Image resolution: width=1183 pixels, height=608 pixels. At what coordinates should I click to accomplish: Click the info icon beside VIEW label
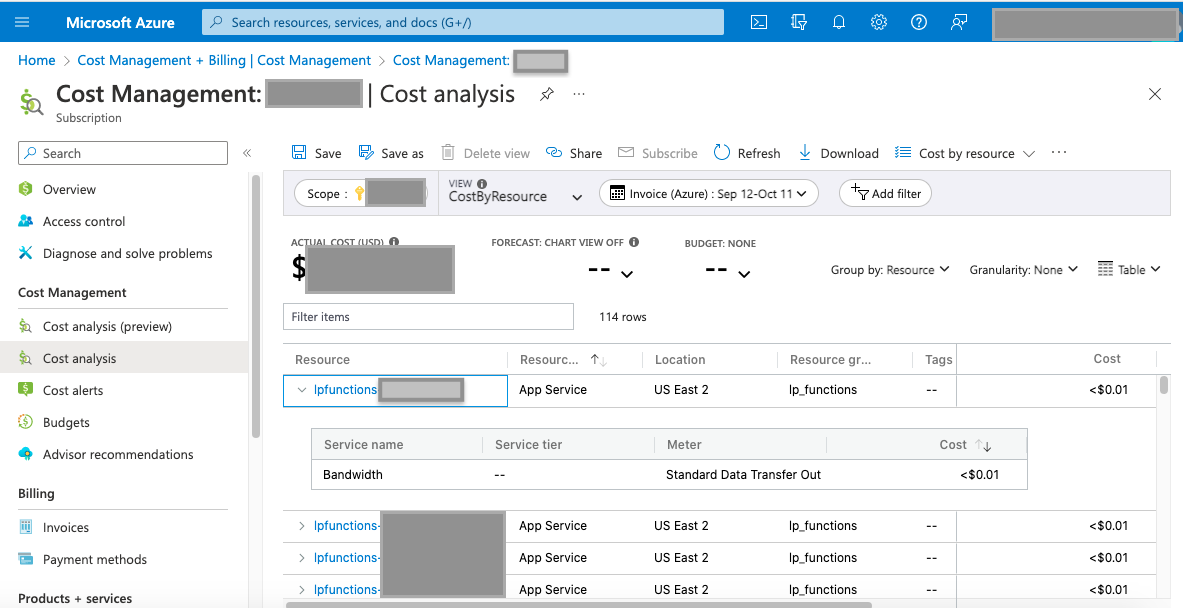(482, 183)
